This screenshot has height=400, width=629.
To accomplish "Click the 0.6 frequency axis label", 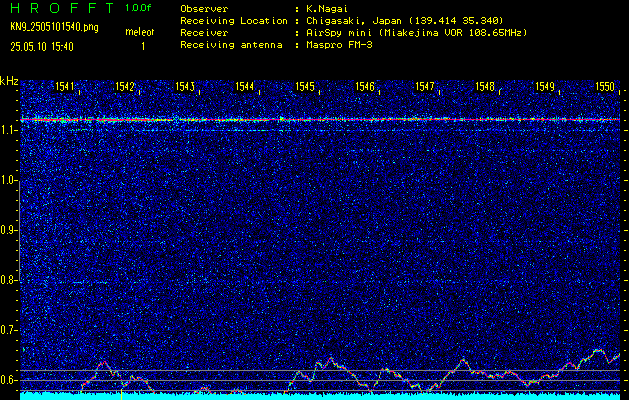I will 7,380.
